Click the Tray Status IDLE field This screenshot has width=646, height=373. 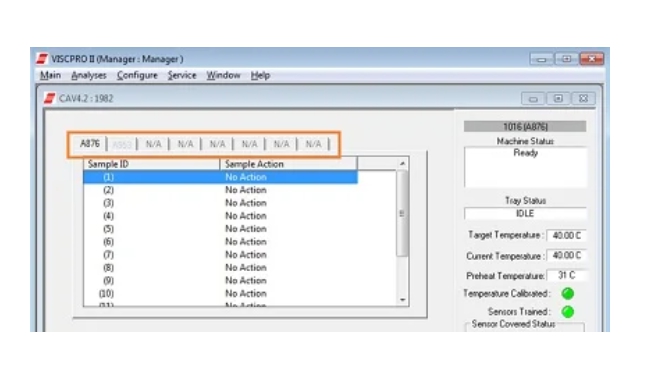click(x=525, y=213)
